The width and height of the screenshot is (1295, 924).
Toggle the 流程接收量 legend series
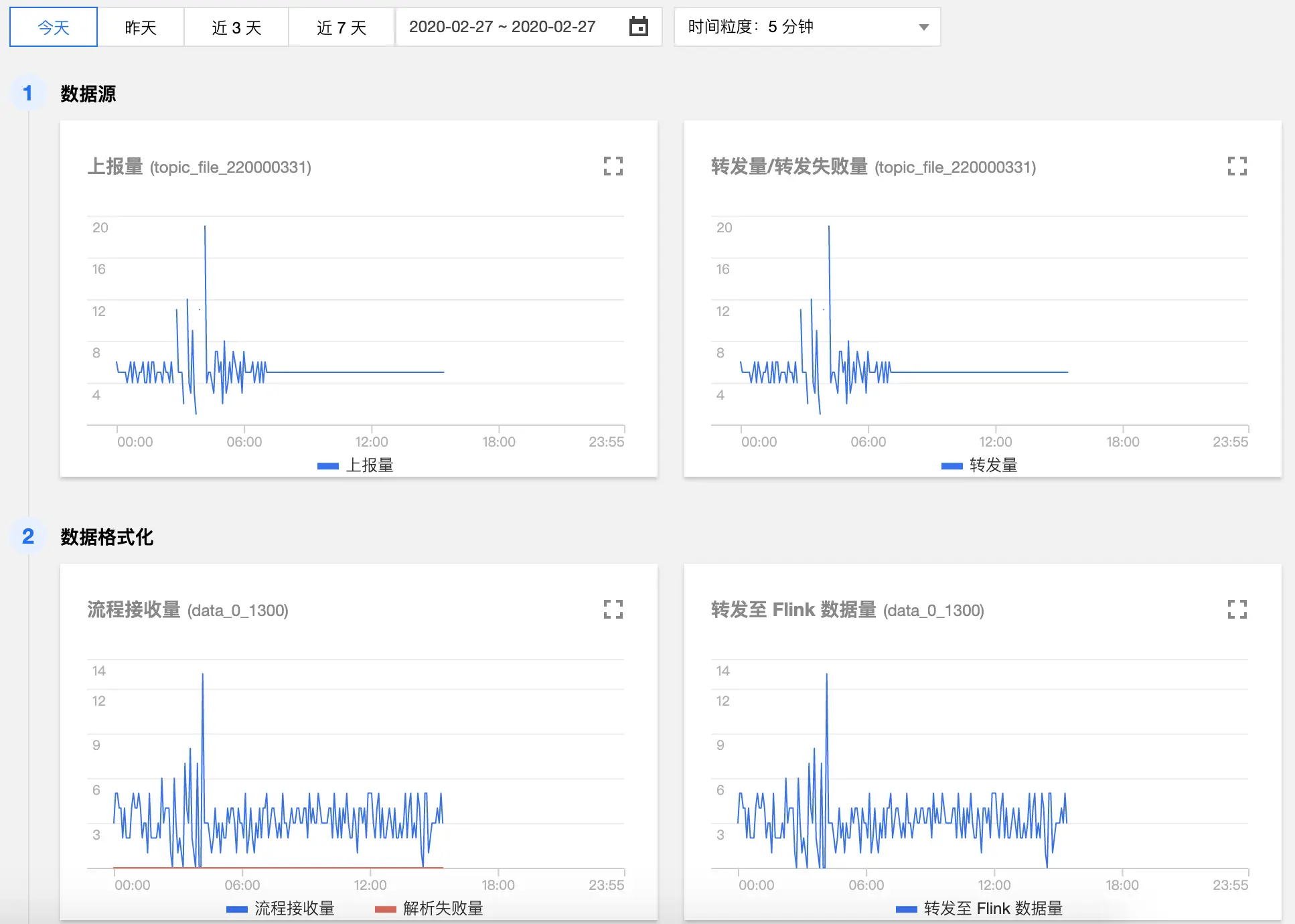(294, 909)
